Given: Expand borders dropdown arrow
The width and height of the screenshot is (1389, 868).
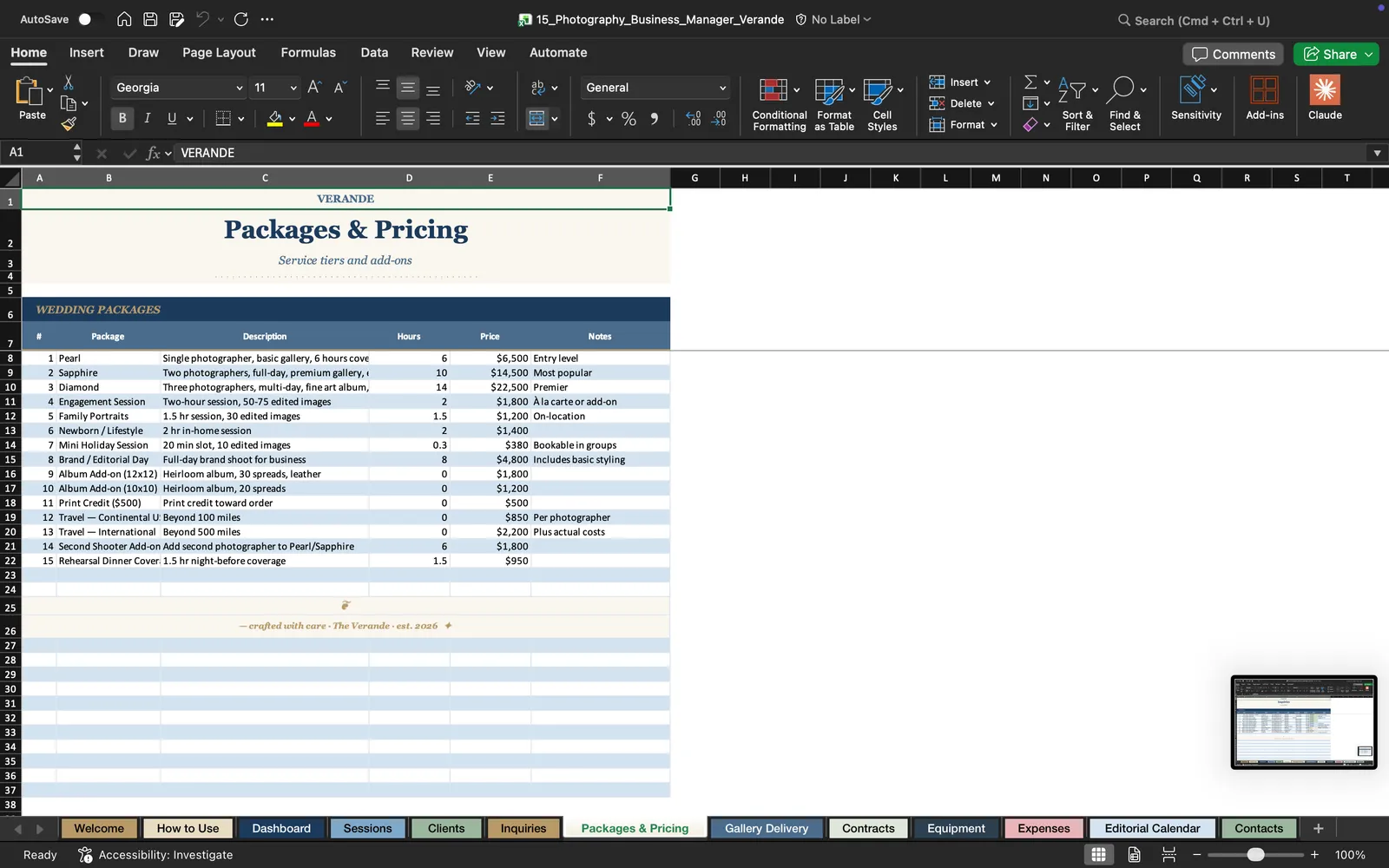Looking at the screenshot, I should click(240, 119).
